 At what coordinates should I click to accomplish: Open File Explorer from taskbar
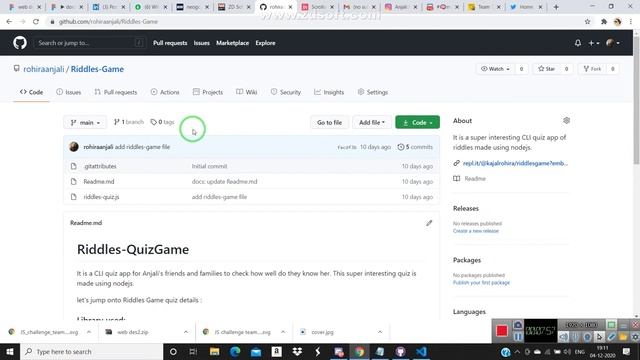click(214, 351)
